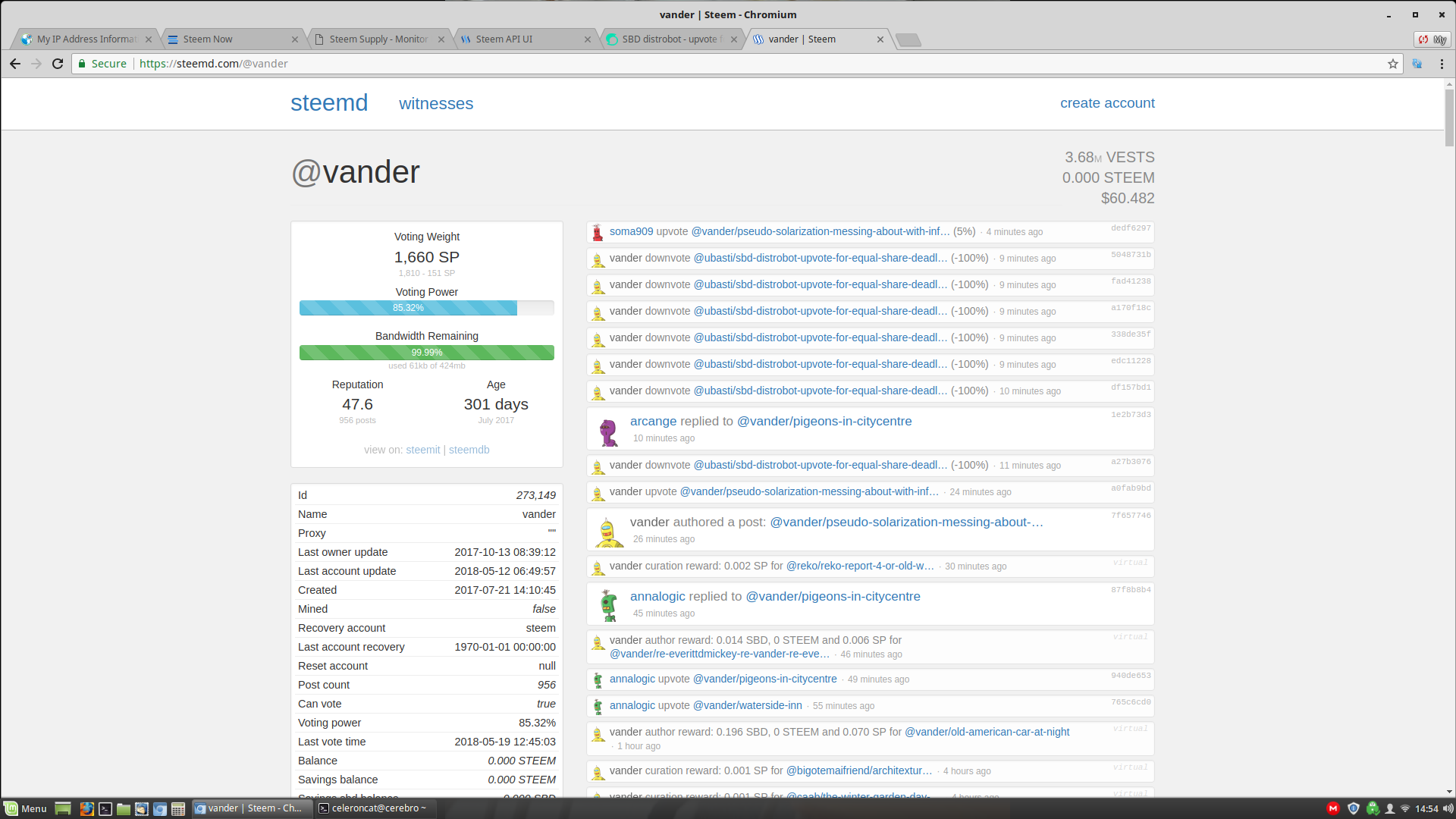Launch Chromium from the taskbar launcher
This screenshot has width=1456, height=819.
coord(160,808)
